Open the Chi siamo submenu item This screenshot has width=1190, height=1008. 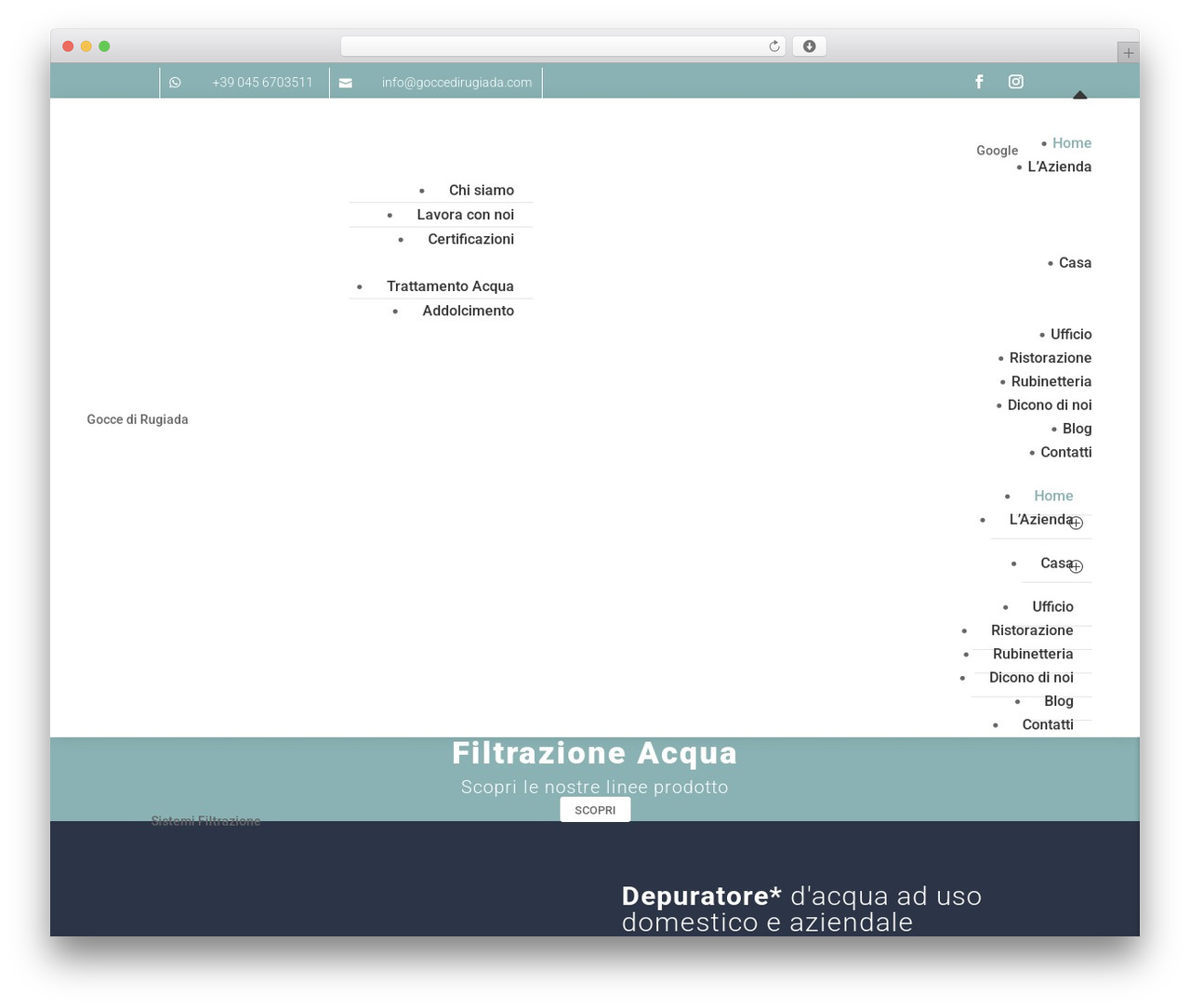[x=482, y=191]
